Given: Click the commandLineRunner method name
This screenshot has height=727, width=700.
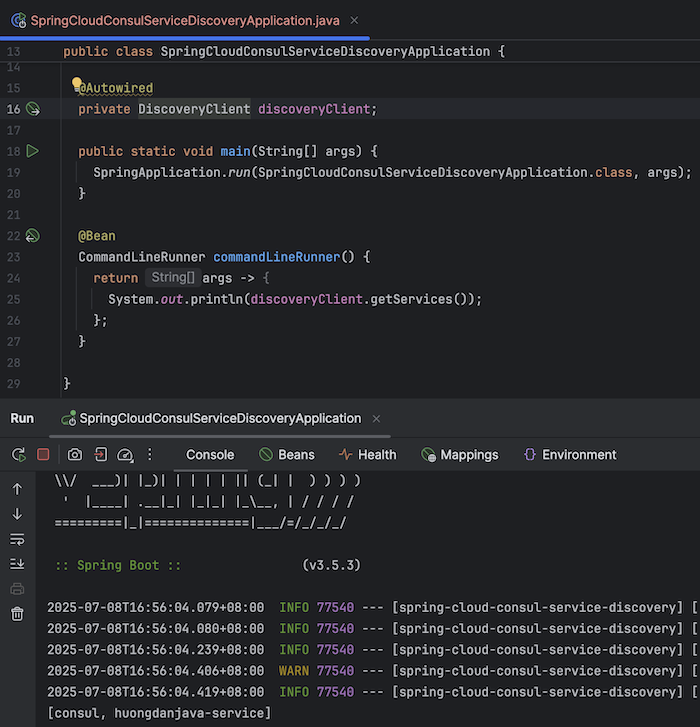Looking at the screenshot, I should (277, 257).
